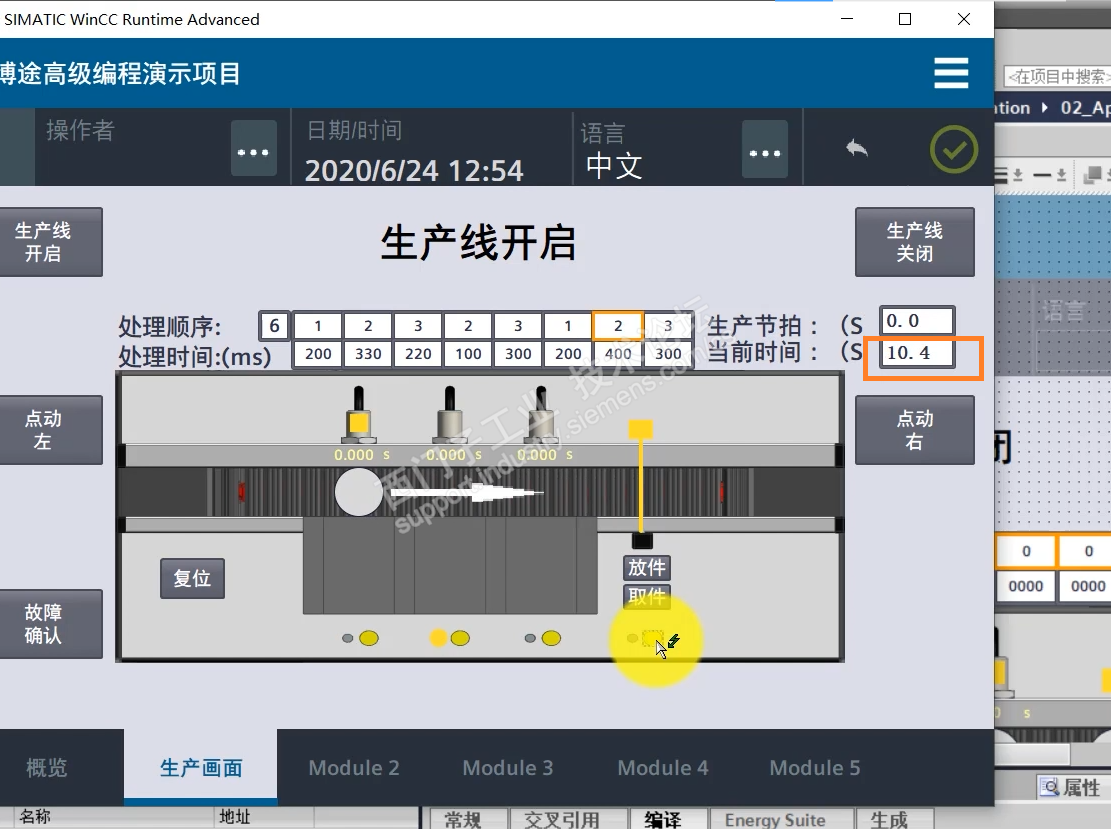Click the 中文 language value

tap(614, 167)
